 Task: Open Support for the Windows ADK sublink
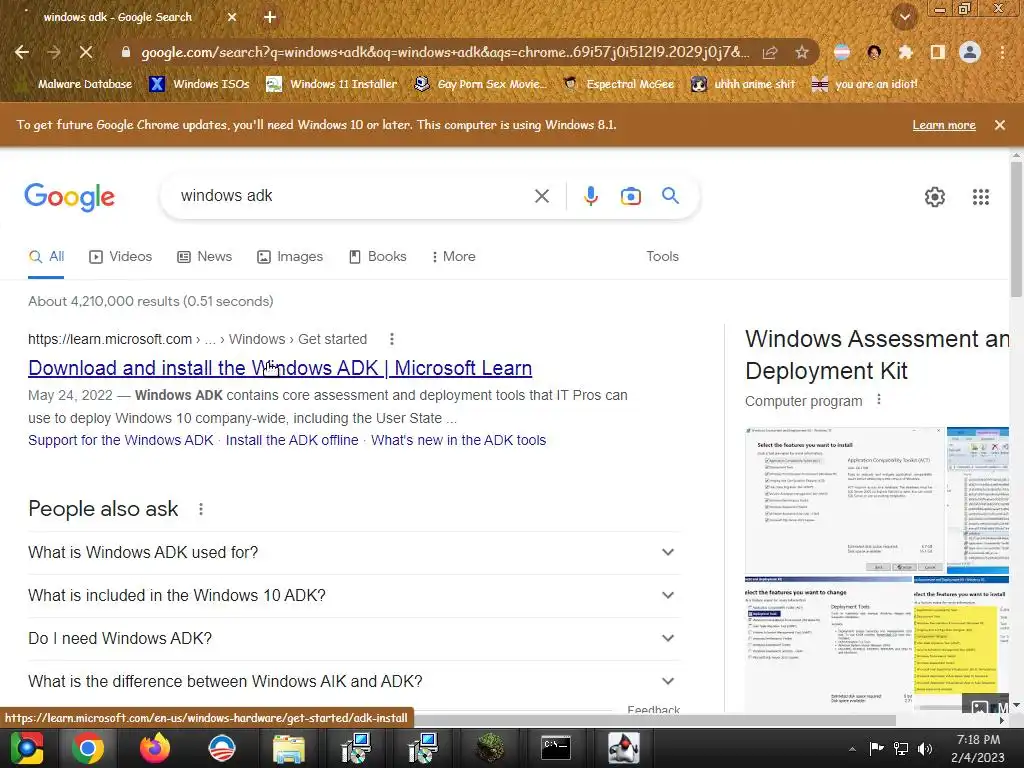point(121,440)
